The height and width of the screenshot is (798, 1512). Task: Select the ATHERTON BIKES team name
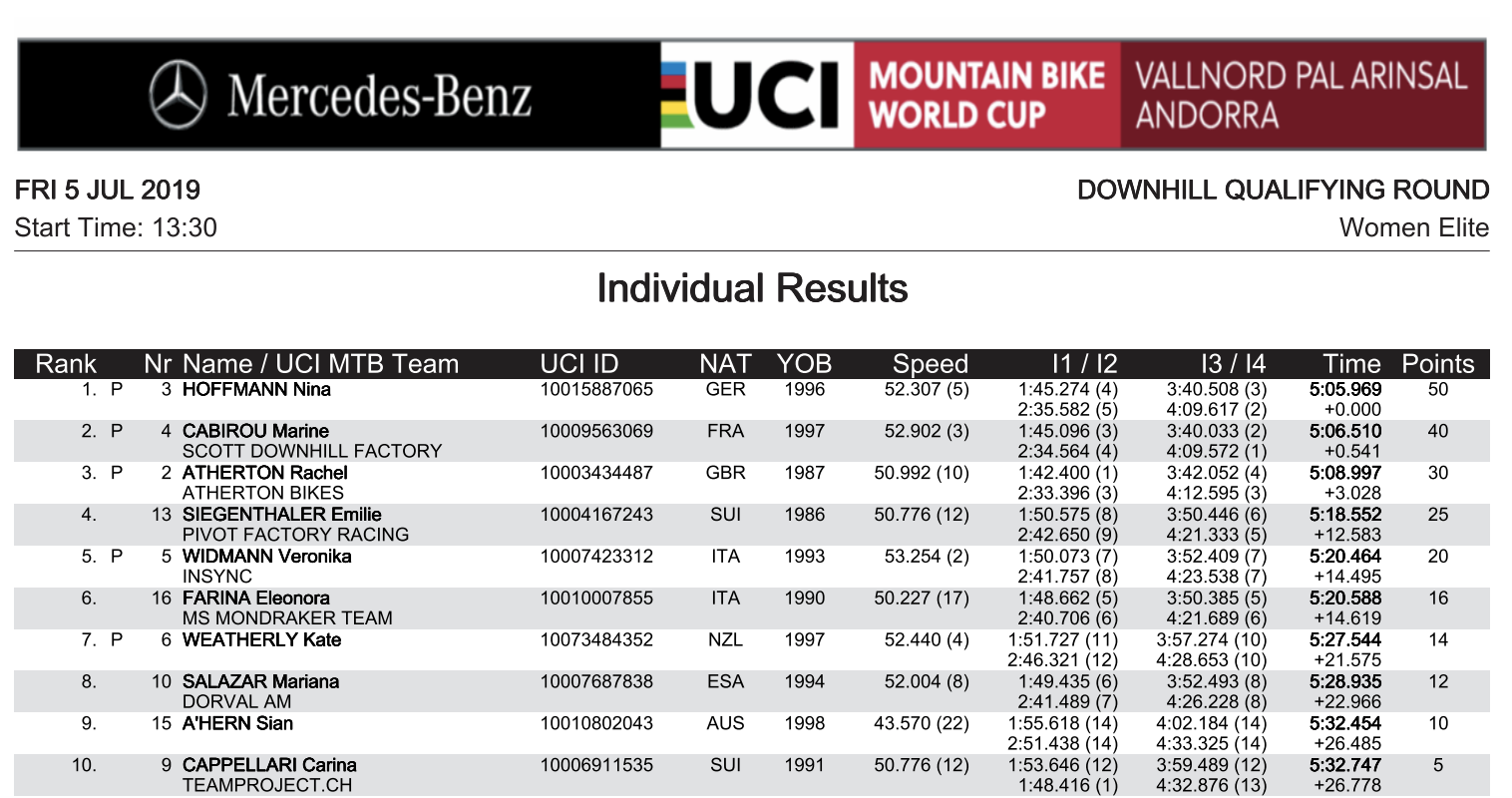(262, 493)
